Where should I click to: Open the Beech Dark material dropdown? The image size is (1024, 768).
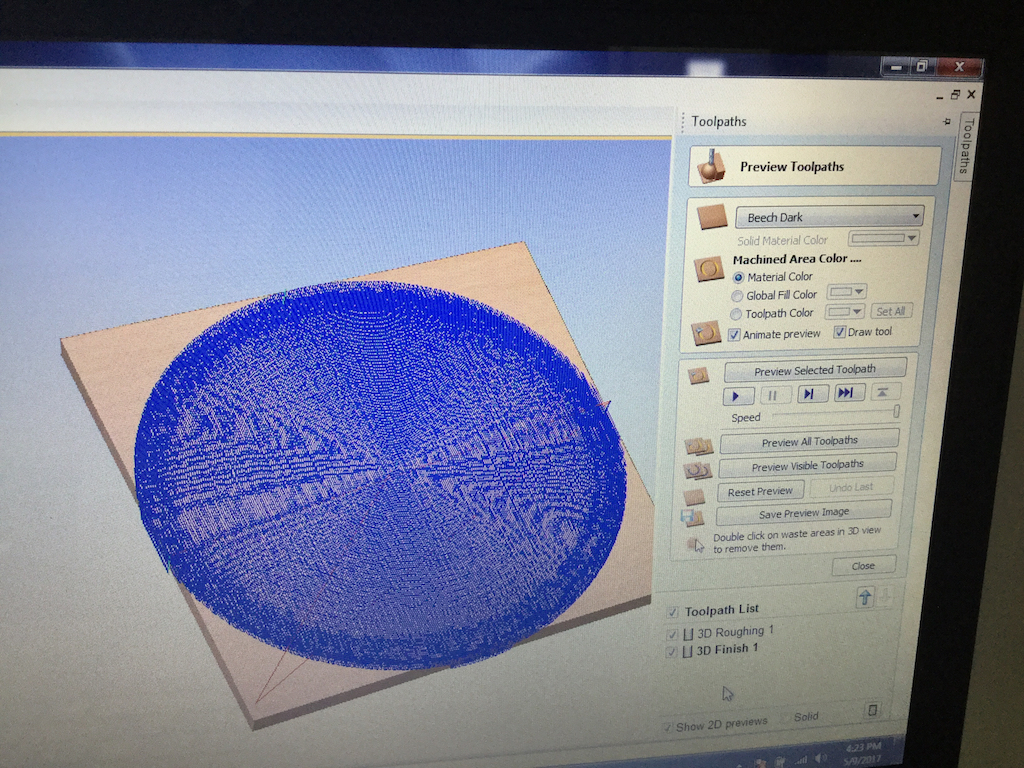pos(829,216)
